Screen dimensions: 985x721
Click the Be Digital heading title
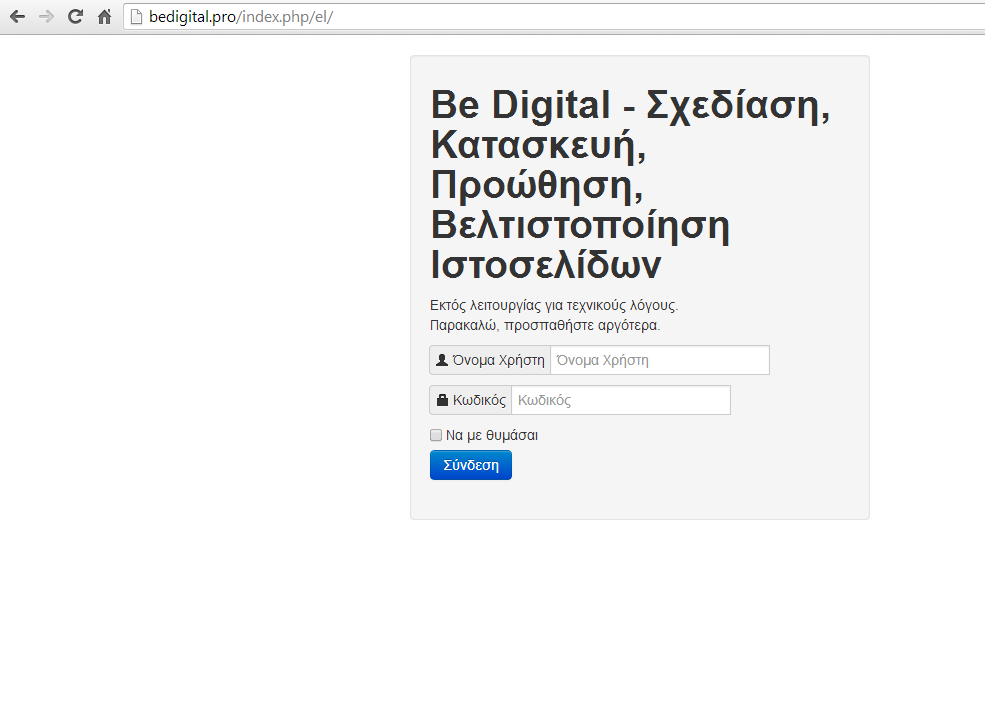pos(630,184)
